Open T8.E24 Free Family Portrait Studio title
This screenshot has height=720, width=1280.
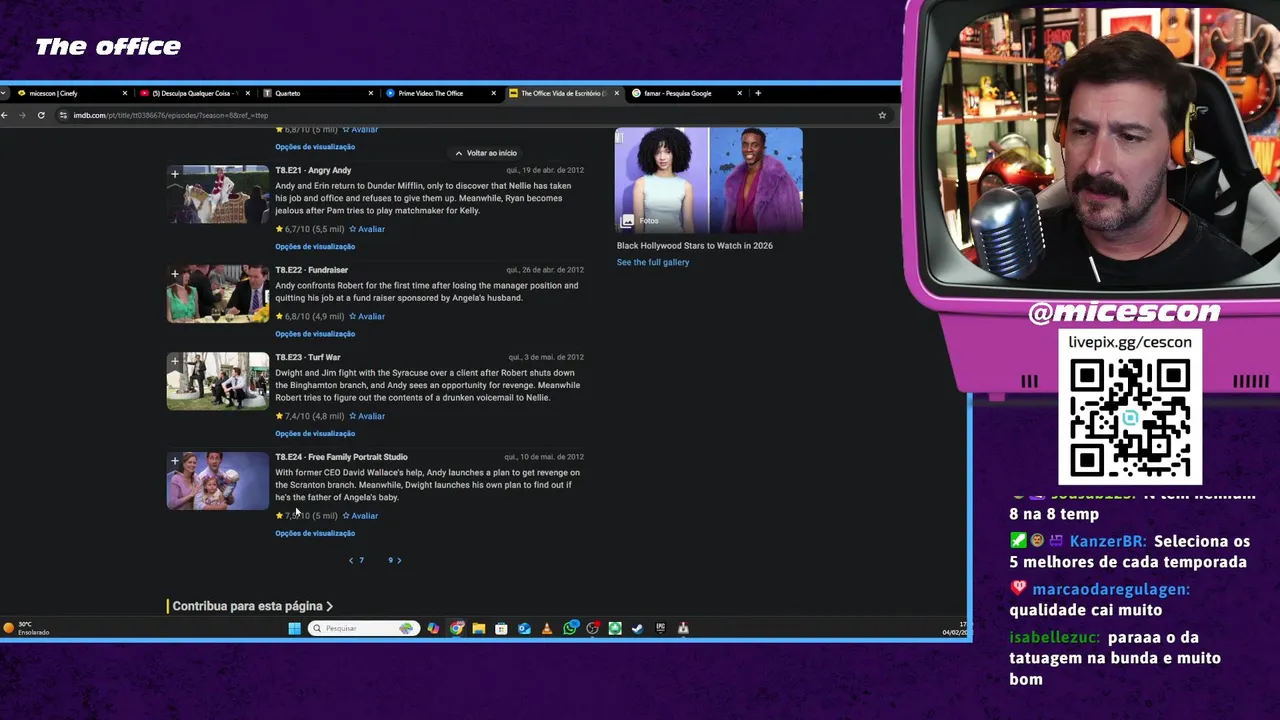pos(341,457)
